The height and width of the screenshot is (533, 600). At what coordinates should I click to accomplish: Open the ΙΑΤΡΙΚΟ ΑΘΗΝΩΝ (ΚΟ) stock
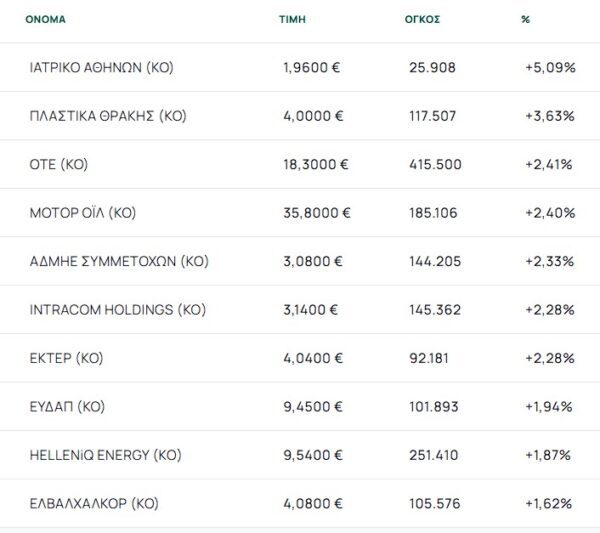click(102, 68)
